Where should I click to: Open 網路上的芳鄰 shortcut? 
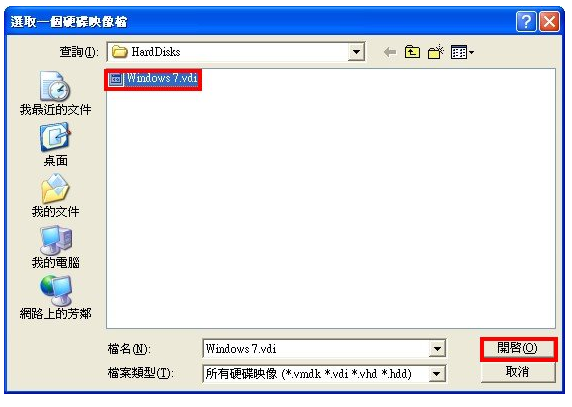pyautogui.click(x=55, y=298)
